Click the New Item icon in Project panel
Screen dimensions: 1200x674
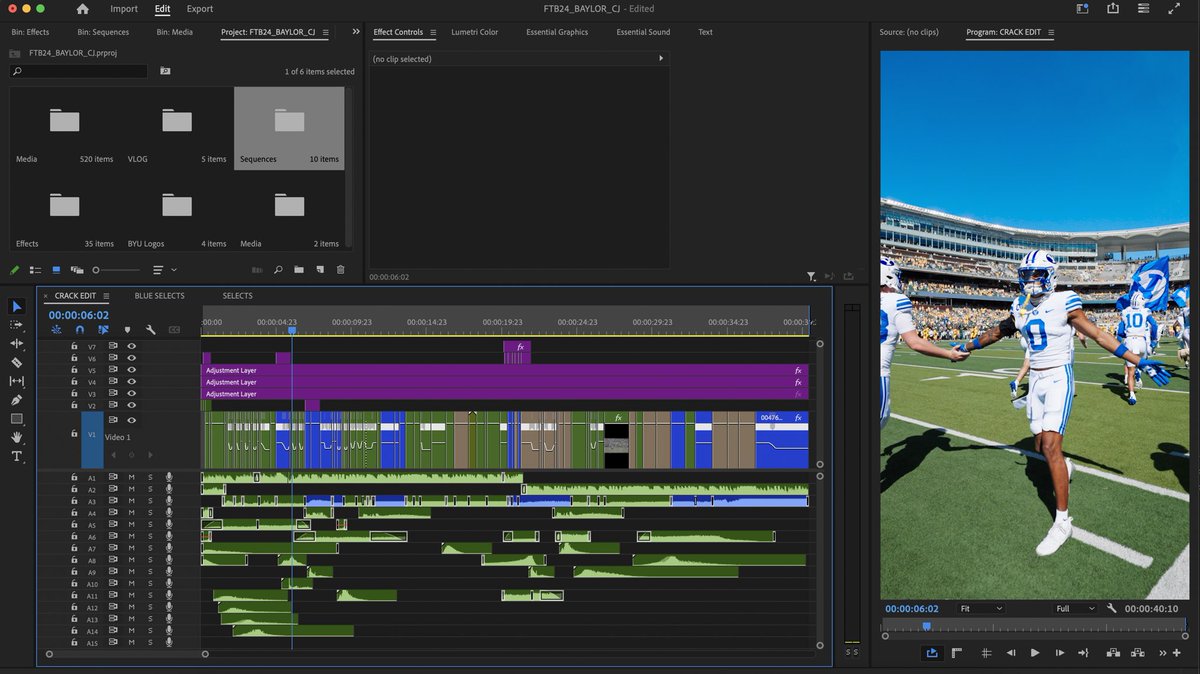(320, 269)
